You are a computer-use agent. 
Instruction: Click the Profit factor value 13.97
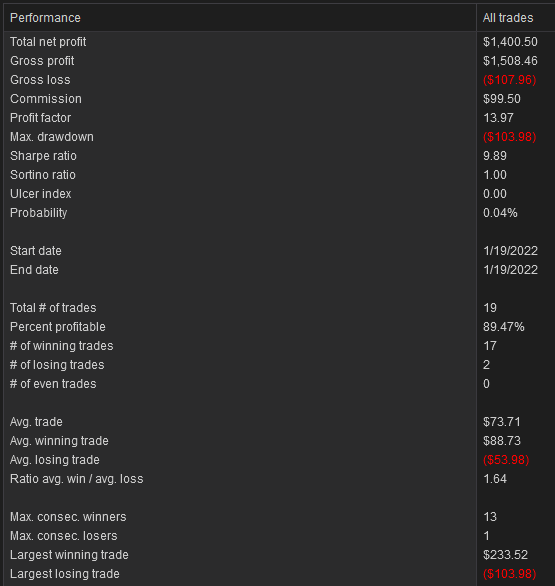[498, 118]
